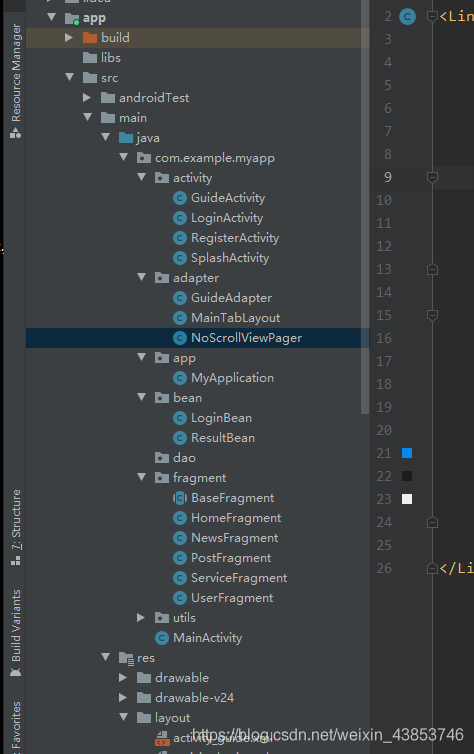Select the LoginBean file name
This screenshot has height=754, width=474.
point(222,418)
